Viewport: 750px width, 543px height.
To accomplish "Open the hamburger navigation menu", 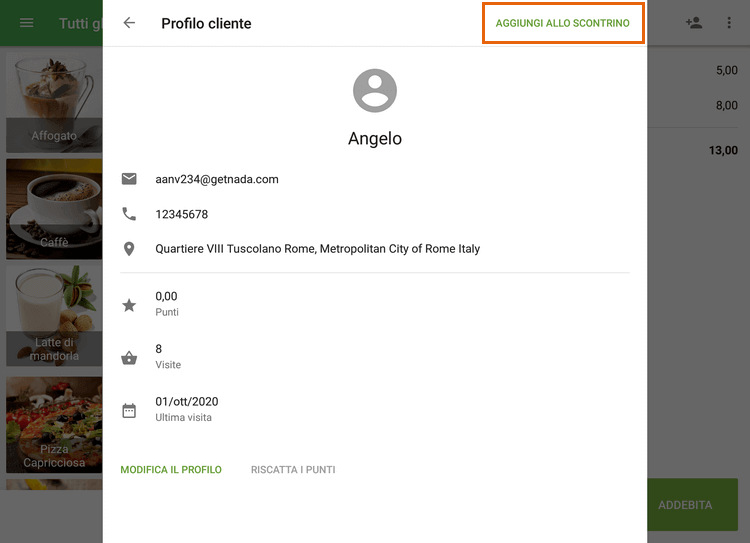I will point(27,23).
